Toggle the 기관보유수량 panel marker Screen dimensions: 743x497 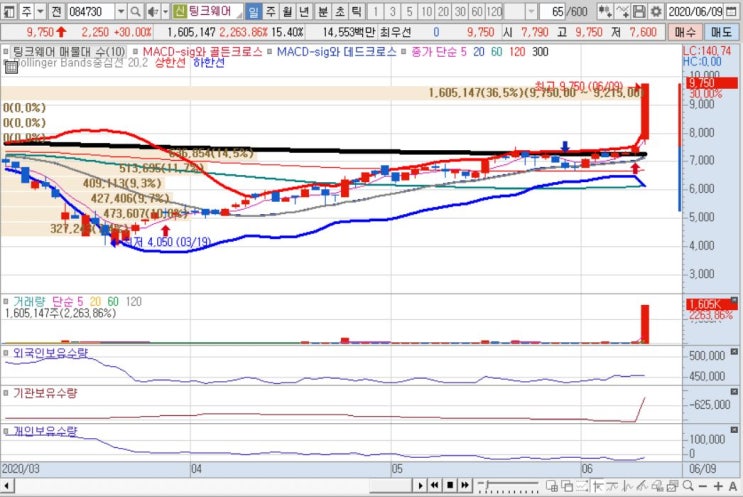6,393
